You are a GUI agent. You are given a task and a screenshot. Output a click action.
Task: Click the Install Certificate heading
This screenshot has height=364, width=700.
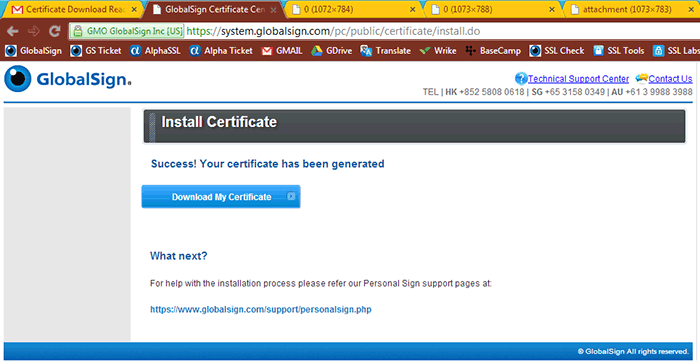click(219, 122)
